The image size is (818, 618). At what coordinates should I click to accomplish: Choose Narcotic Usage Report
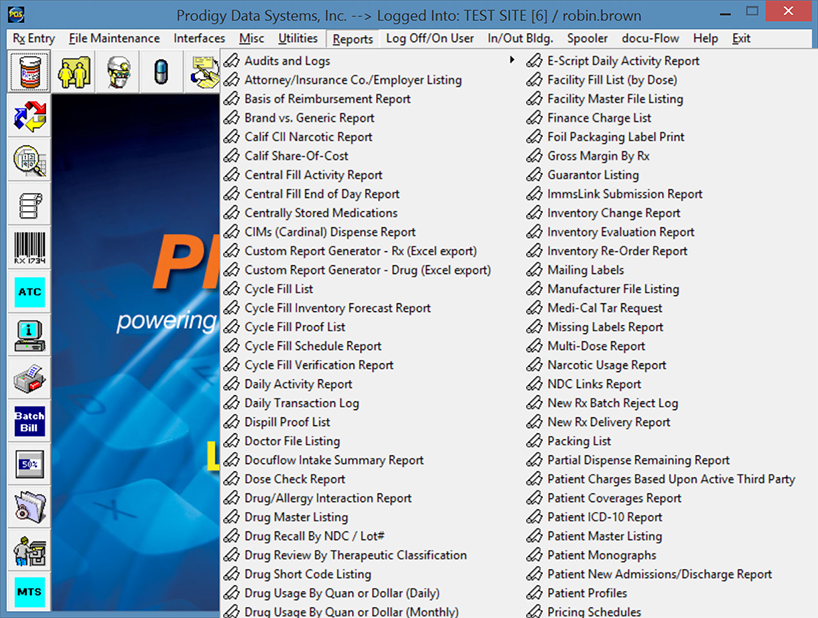[x=606, y=365]
